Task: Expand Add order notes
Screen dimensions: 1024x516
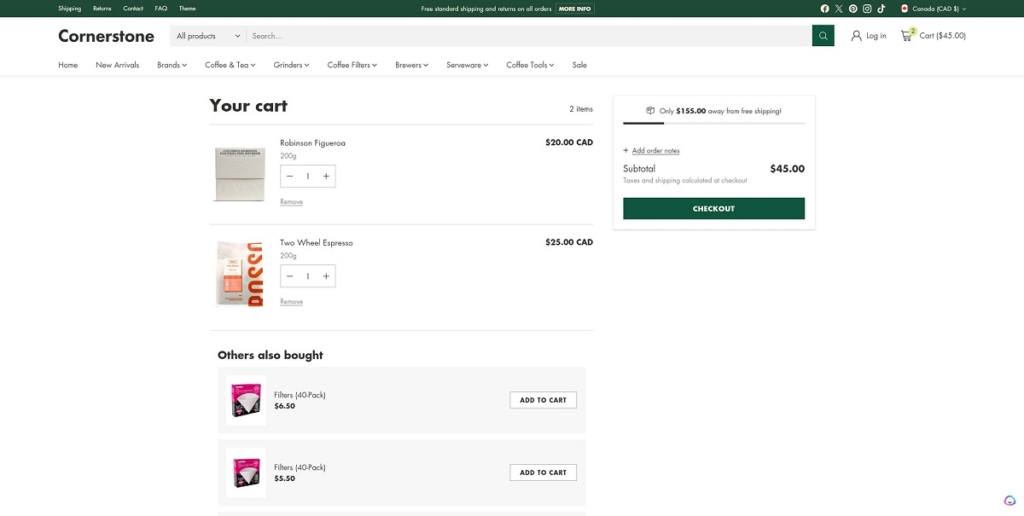Action: pyautogui.click(x=655, y=151)
